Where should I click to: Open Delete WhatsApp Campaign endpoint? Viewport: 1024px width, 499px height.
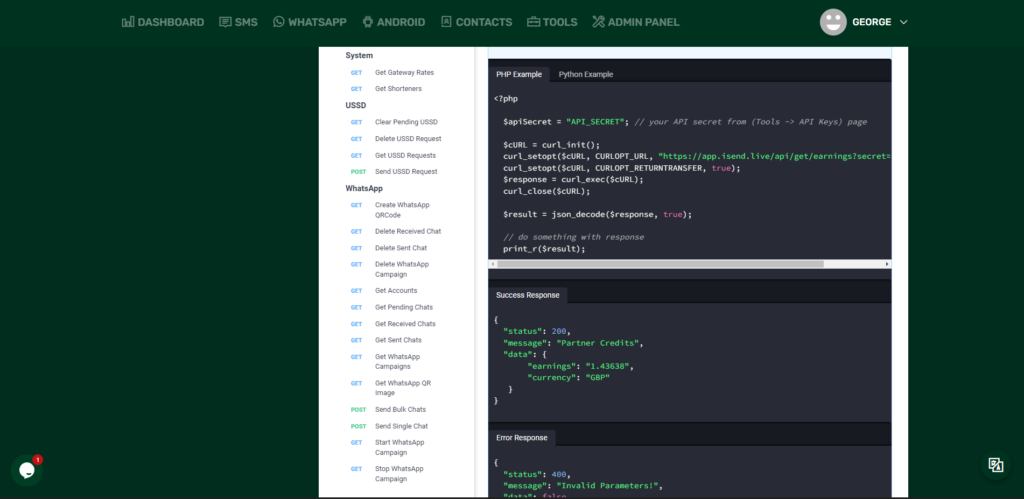click(x=402, y=269)
